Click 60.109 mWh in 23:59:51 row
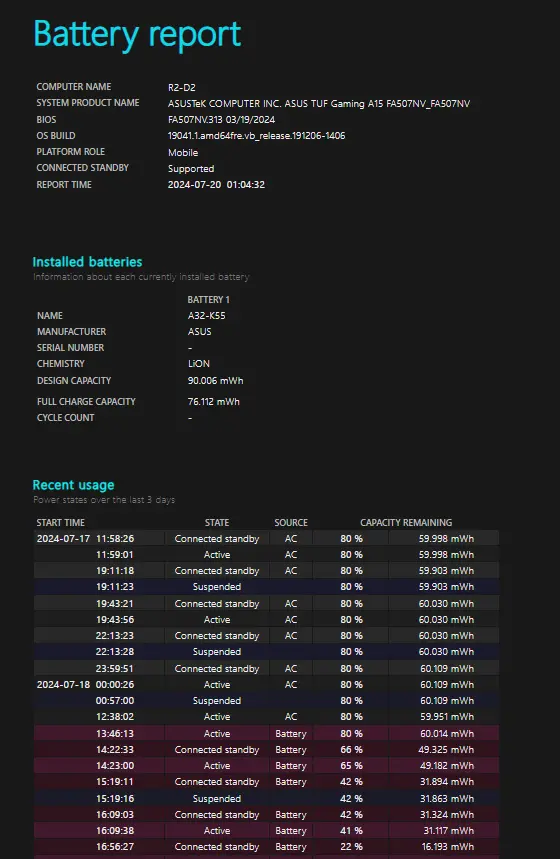Viewport: 560px width, 859px height. (447, 668)
